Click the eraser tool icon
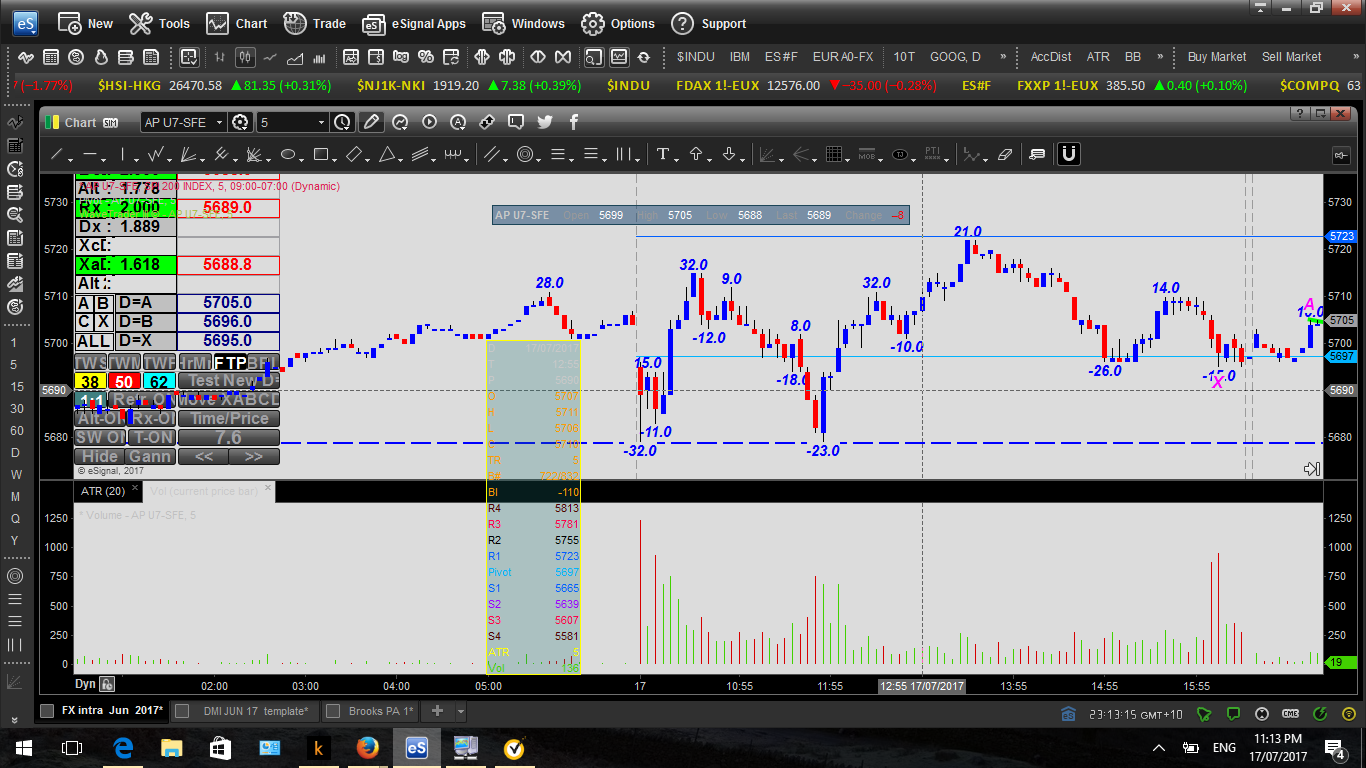1366x768 pixels. pos(1005,155)
